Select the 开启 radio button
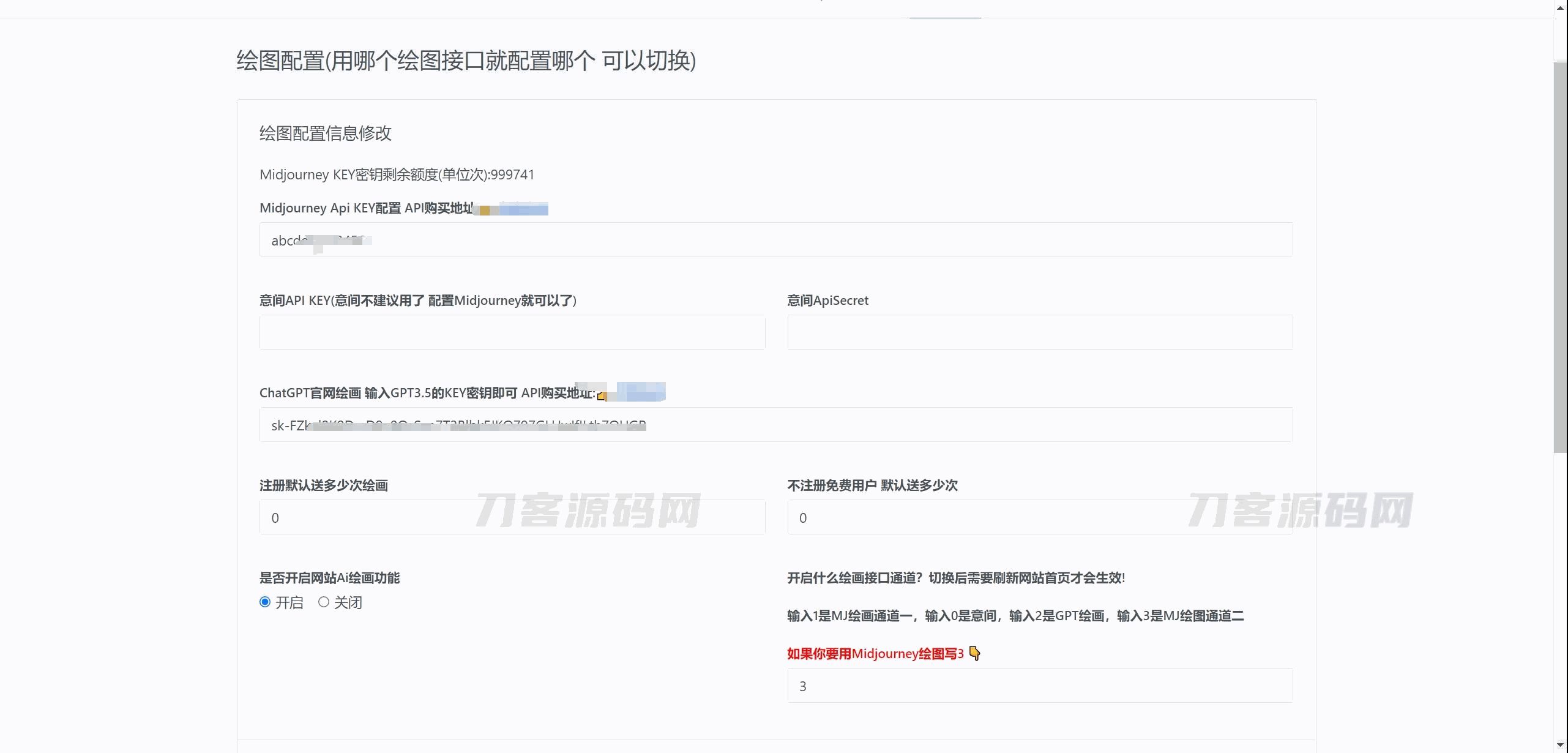Viewport: 1568px width, 753px height. (265, 602)
